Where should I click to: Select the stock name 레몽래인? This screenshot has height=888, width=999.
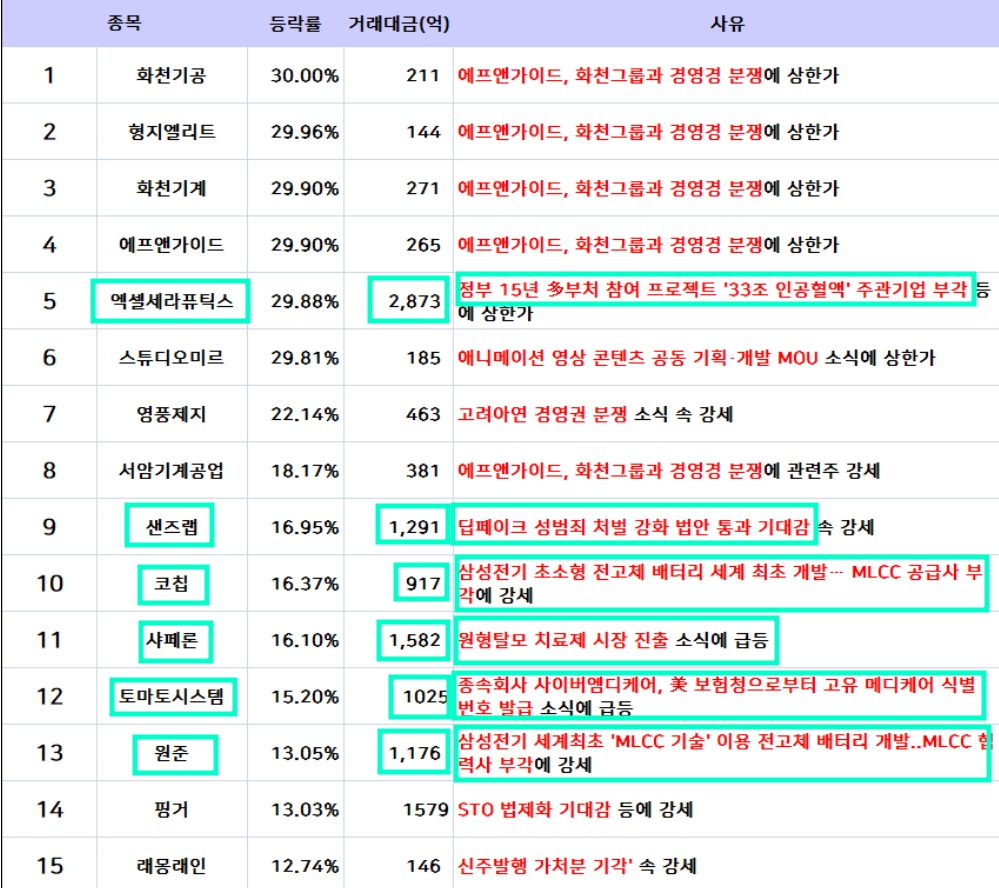point(171,866)
